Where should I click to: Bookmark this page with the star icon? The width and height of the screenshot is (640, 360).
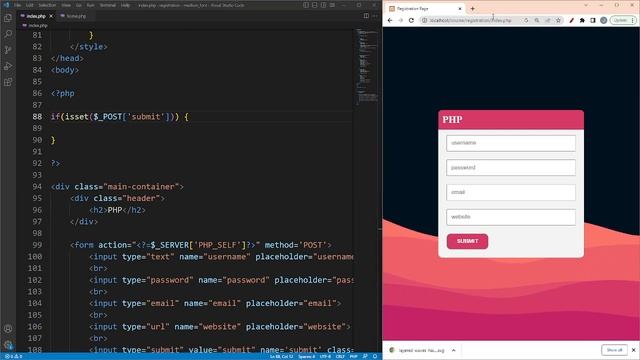(x=558, y=20)
